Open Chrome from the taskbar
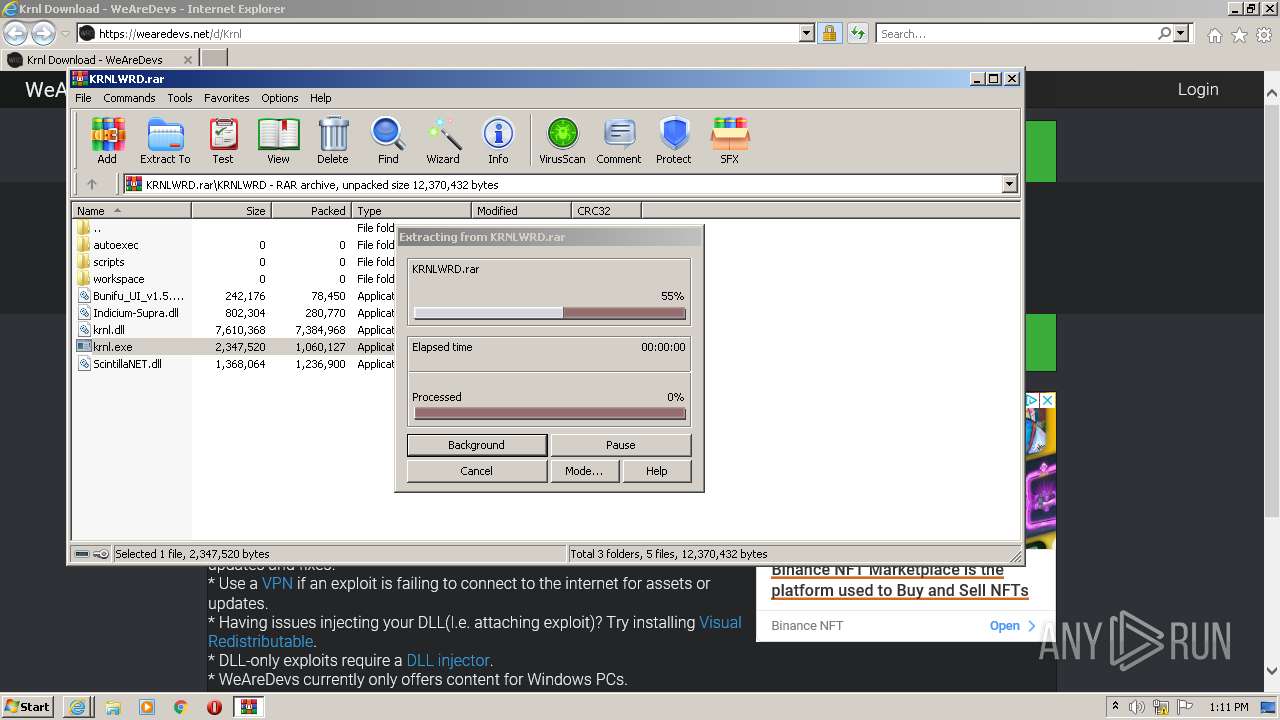1280x720 pixels. [180, 707]
